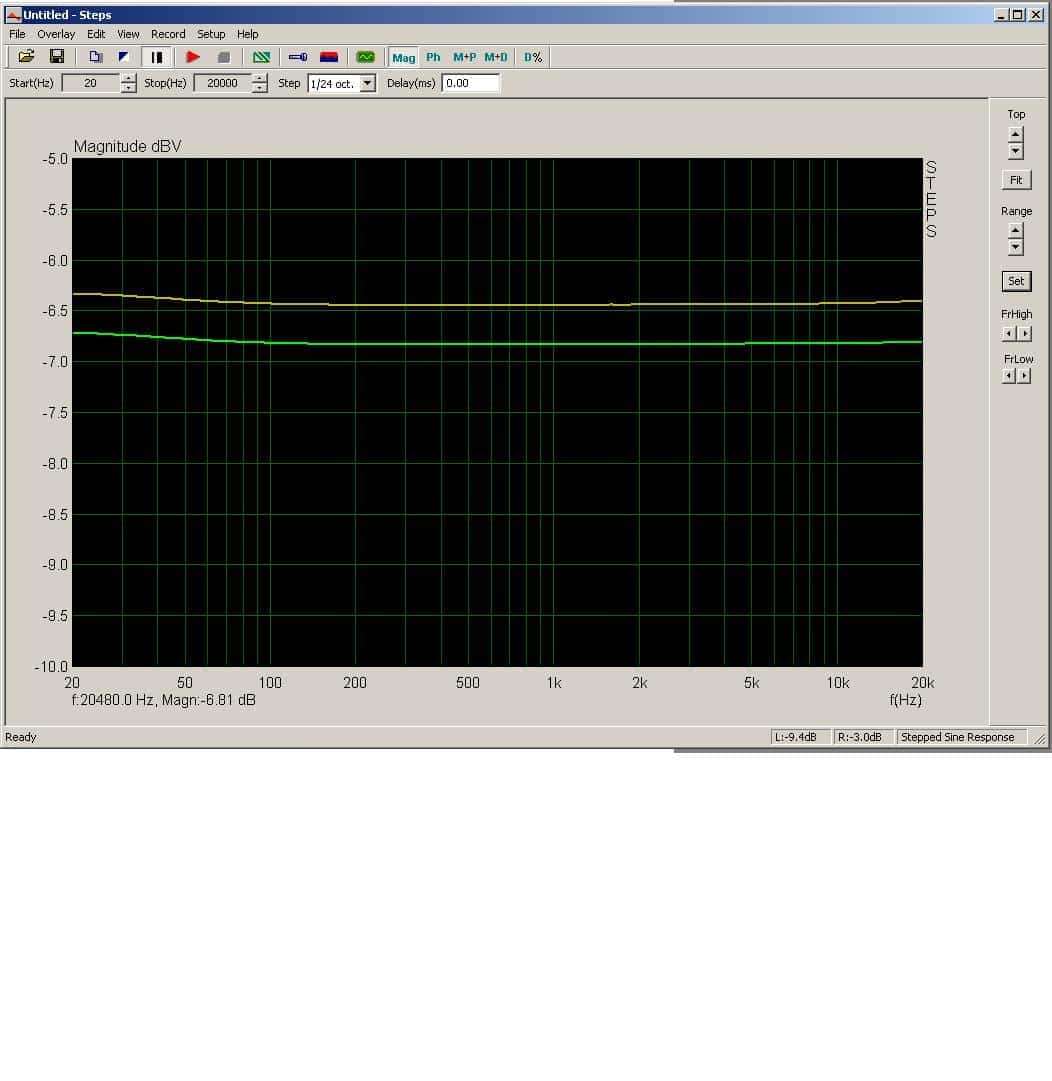
Task: Click the green oscilloscope waveform icon
Action: click(365, 57)
